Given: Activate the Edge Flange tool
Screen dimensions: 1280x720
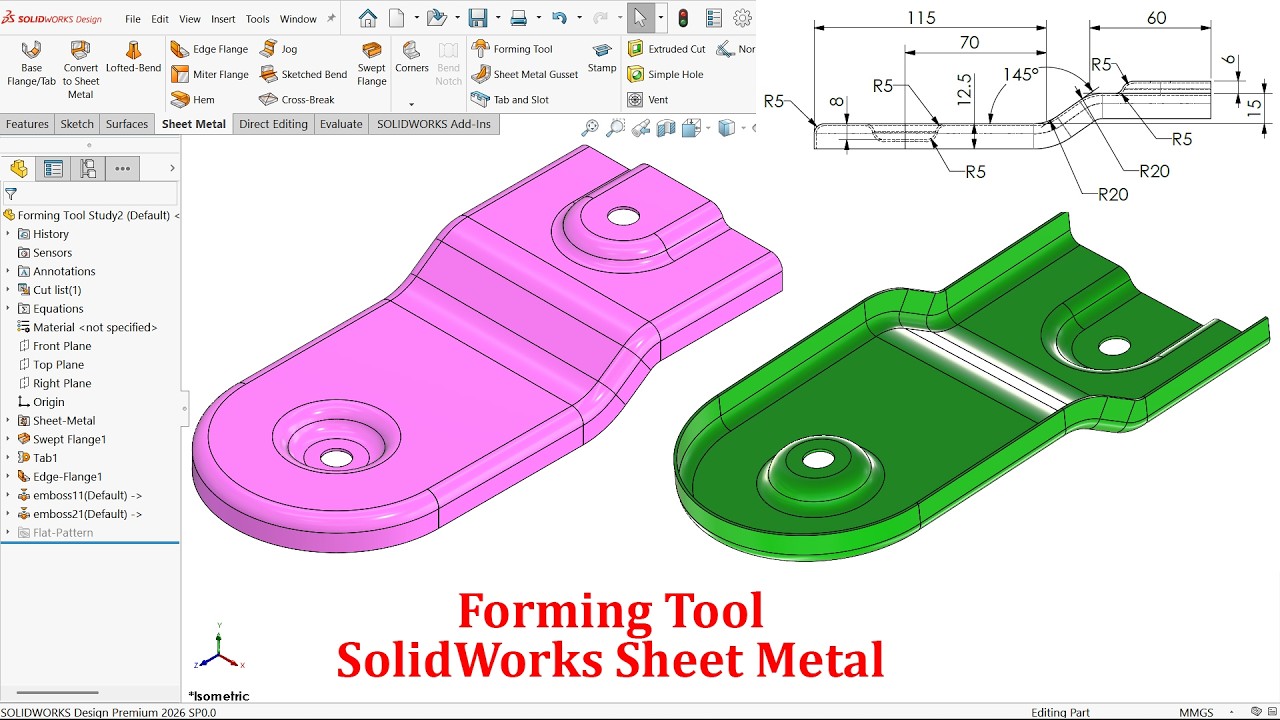Looking at the screenshot, I should [209, 49].
